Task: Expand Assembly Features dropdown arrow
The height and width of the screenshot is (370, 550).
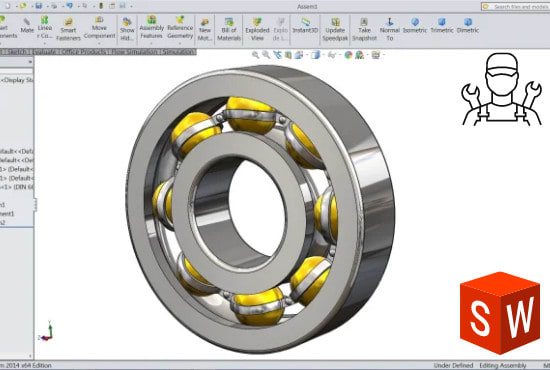Action: (x=152, y=43)
